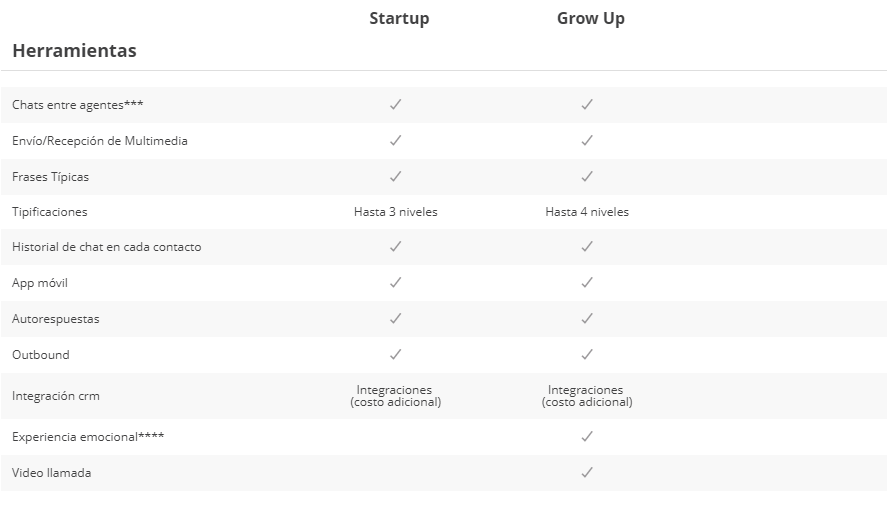Click 'Hasta 3 niveles' under Startup

(395, 212)
